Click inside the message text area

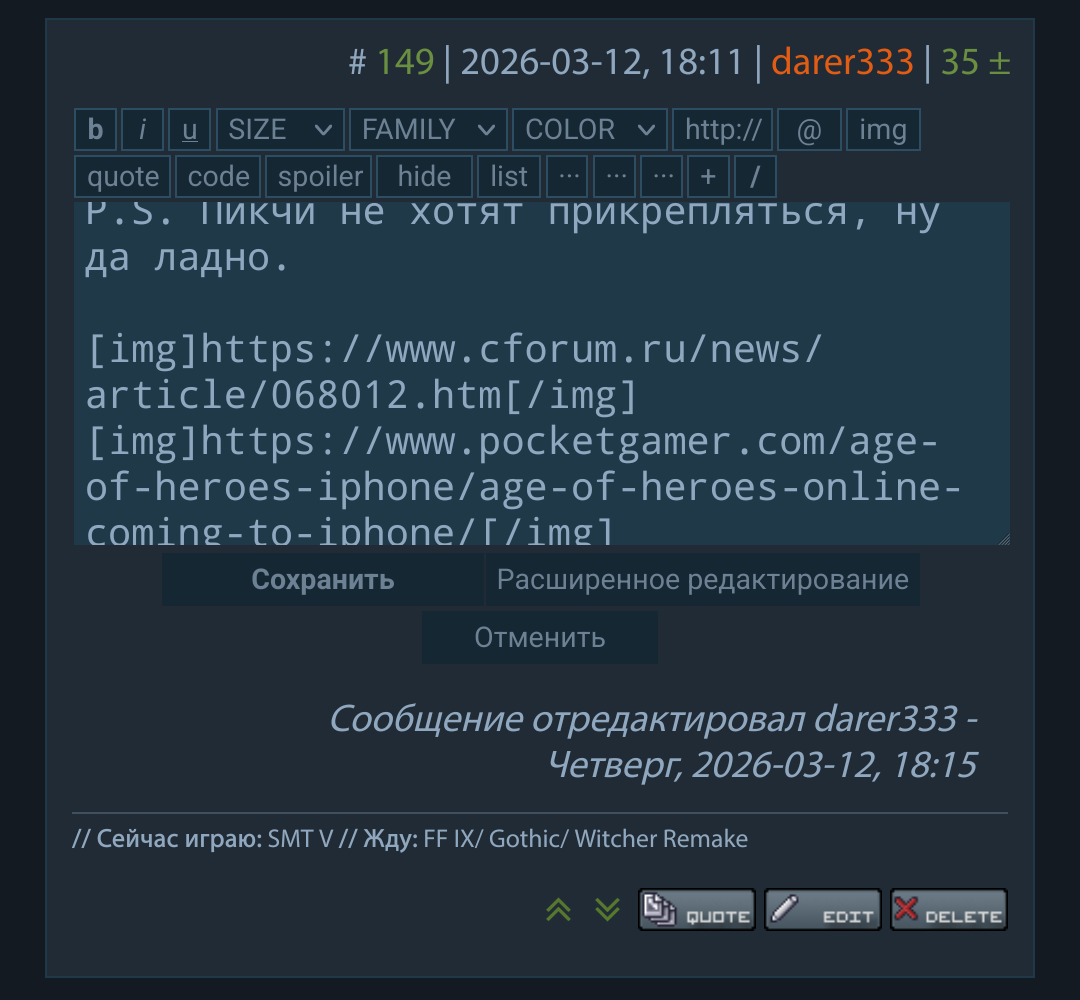coord(541,373)
